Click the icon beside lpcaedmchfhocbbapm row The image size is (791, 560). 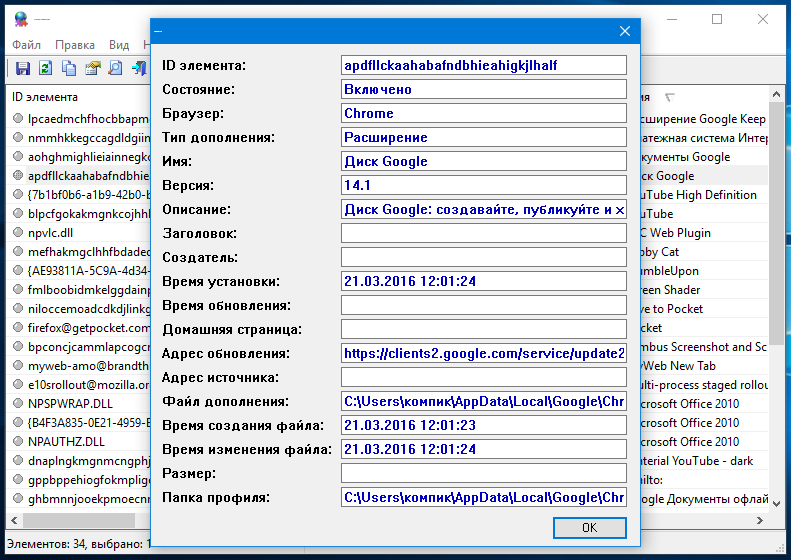tap(18, 119)
